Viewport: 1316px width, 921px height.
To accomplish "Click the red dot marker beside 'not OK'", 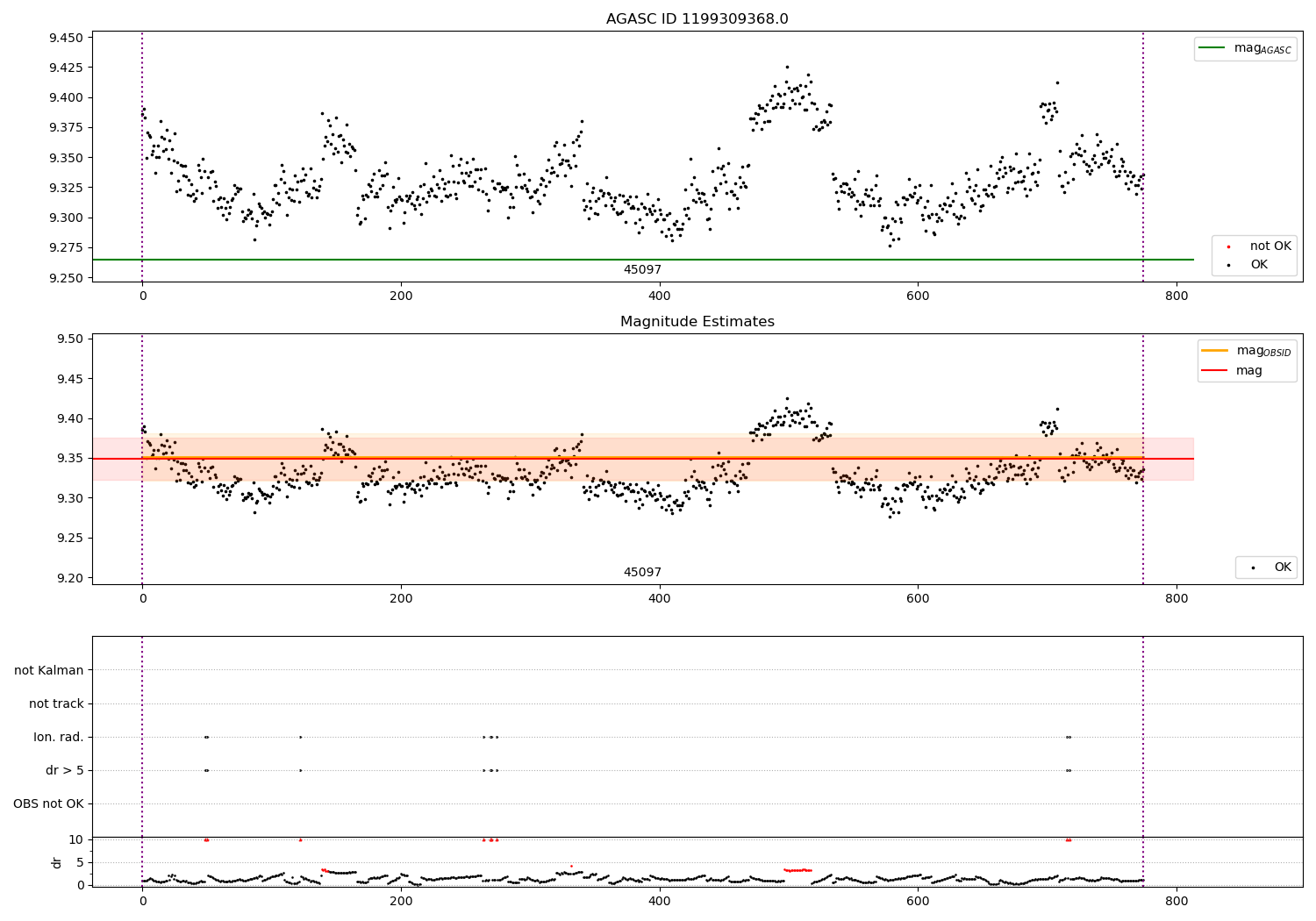I will (x=1228, y=246).
